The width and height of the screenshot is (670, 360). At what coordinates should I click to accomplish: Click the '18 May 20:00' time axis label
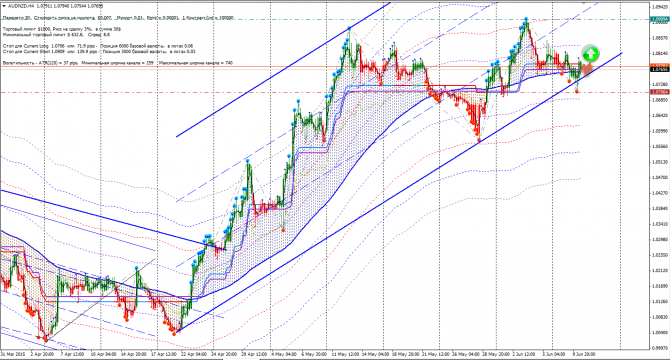(406, 354)
